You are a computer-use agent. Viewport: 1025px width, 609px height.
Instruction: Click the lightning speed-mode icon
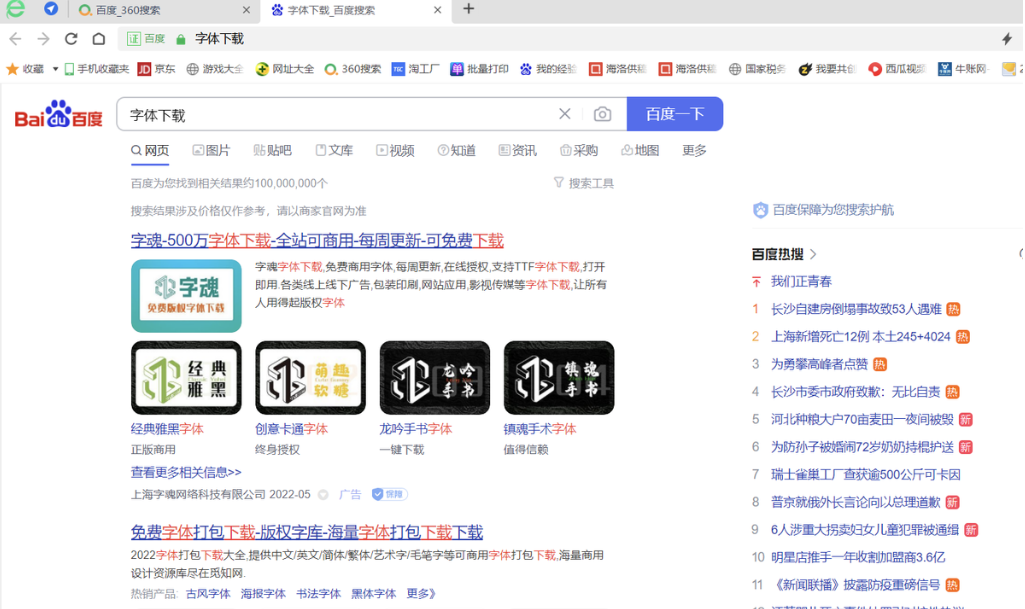coord(1007,39)
